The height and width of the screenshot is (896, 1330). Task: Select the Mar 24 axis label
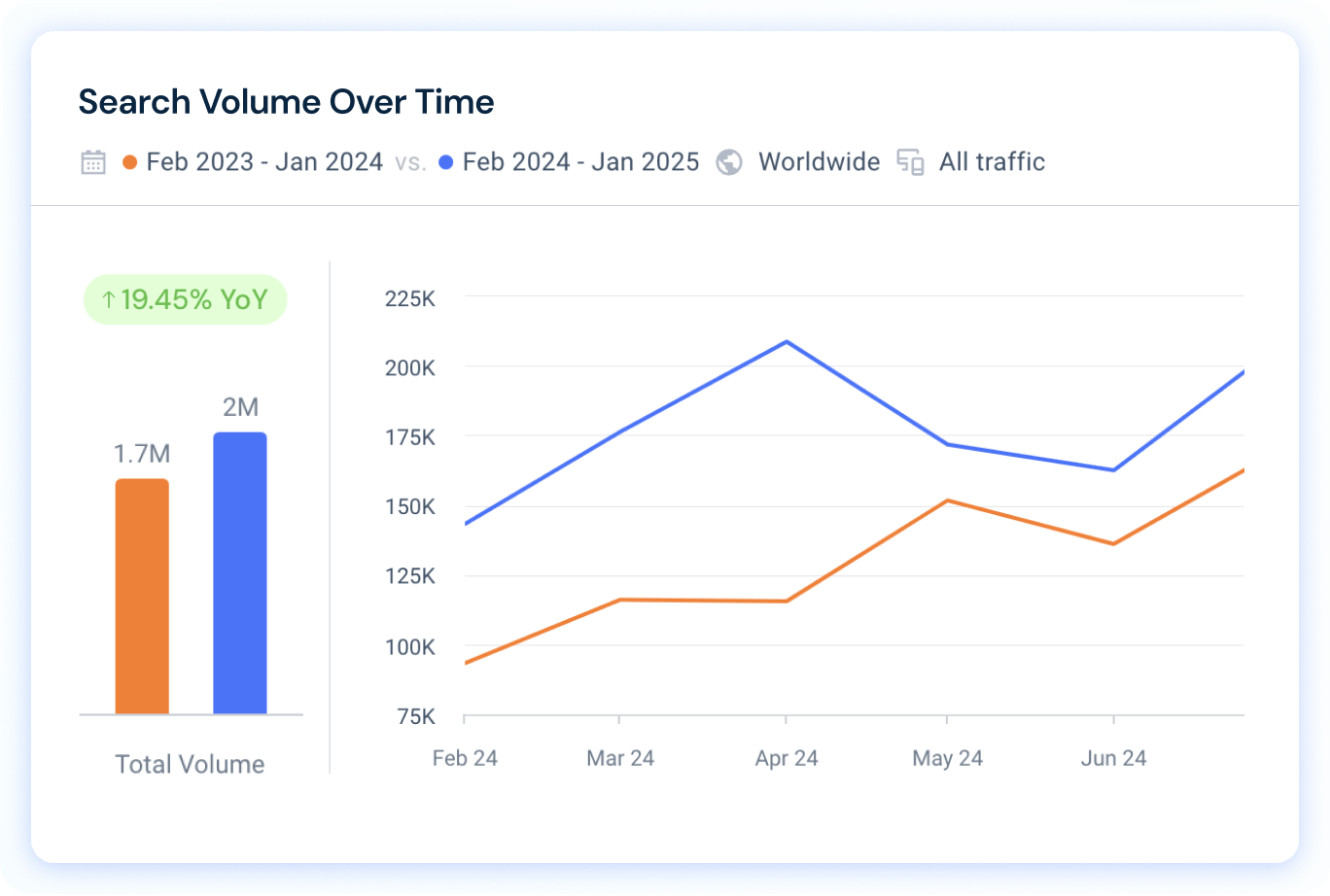[620, 758]
